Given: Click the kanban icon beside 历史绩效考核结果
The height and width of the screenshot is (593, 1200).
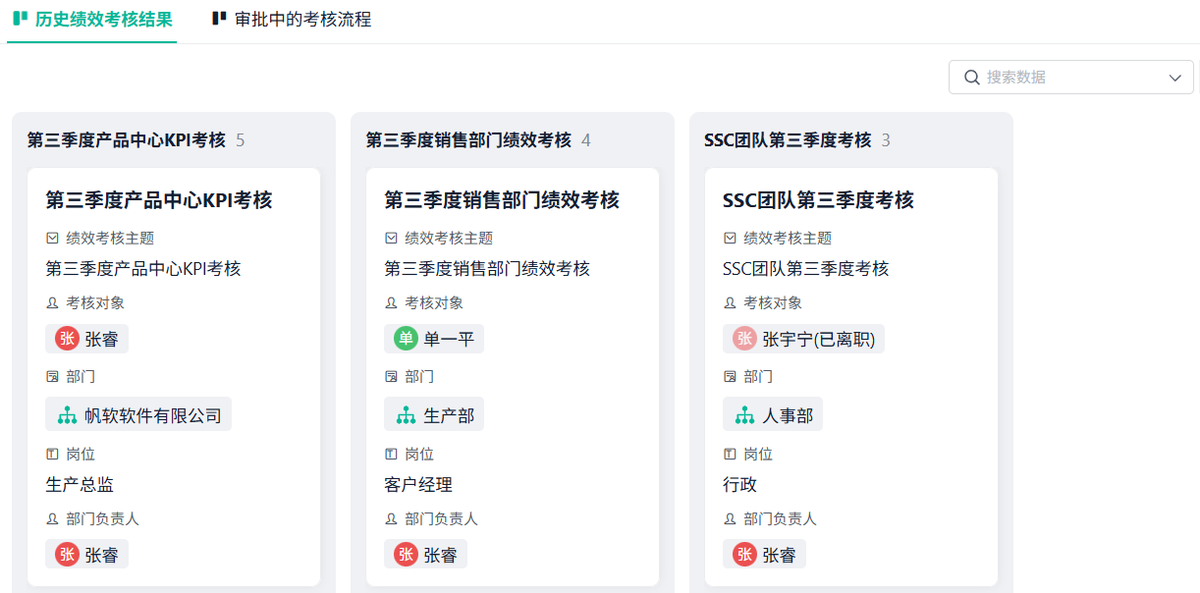Looking at the screenshot, I should [x=20, y=19].
